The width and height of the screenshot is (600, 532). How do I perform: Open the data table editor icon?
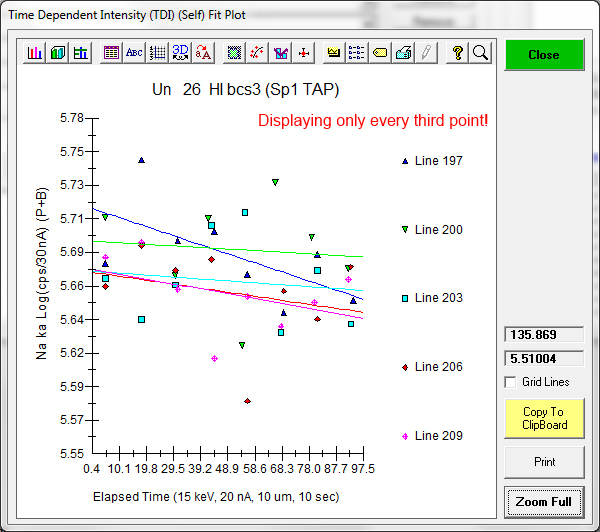(x=111, y=53)
